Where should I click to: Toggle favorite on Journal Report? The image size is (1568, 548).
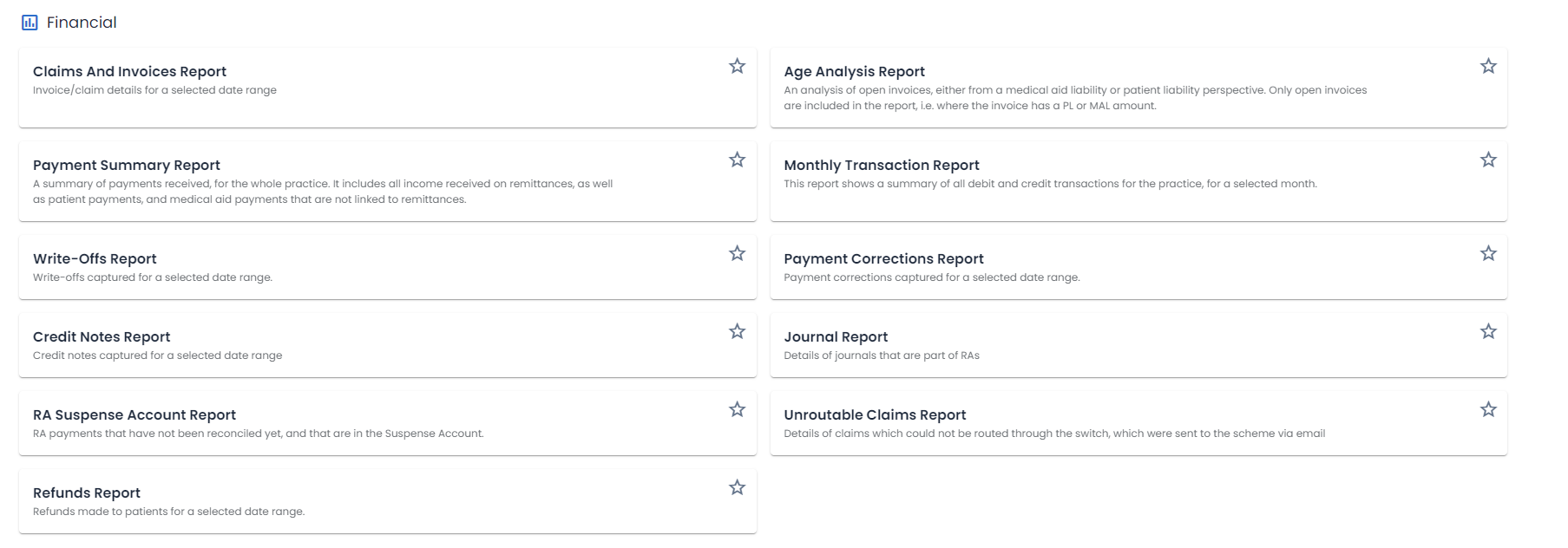(x=1489, y=331)
